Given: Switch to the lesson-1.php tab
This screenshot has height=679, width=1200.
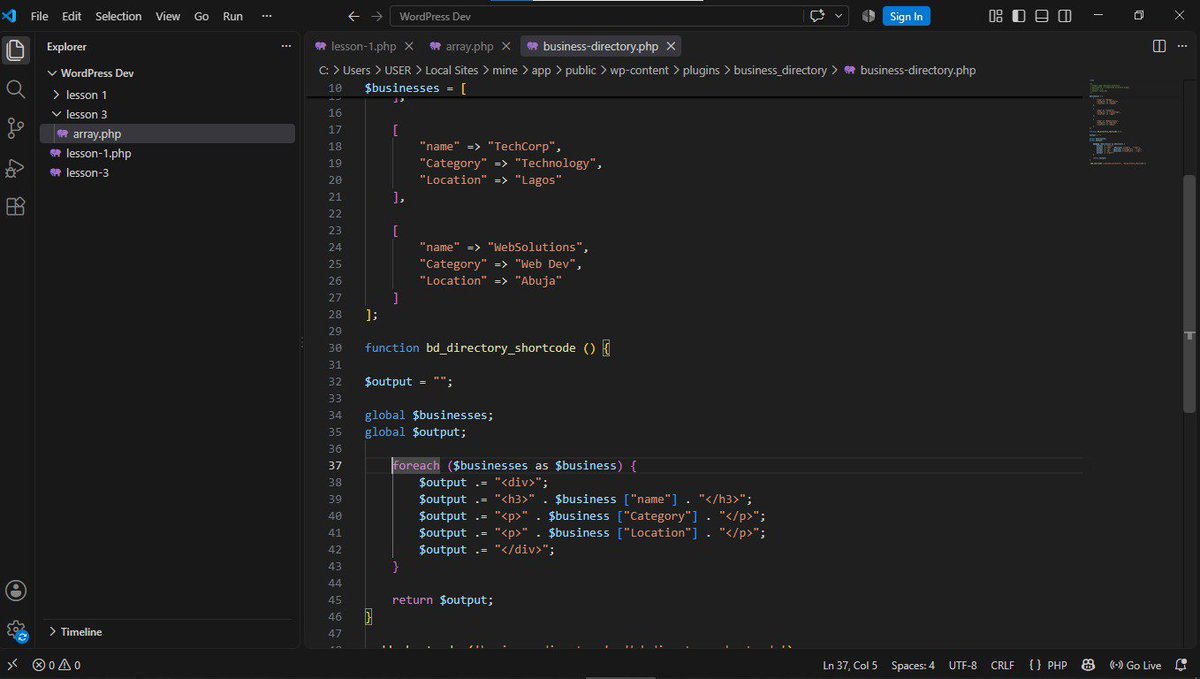Looking at the screenshot, I should (x=364, y=46).
